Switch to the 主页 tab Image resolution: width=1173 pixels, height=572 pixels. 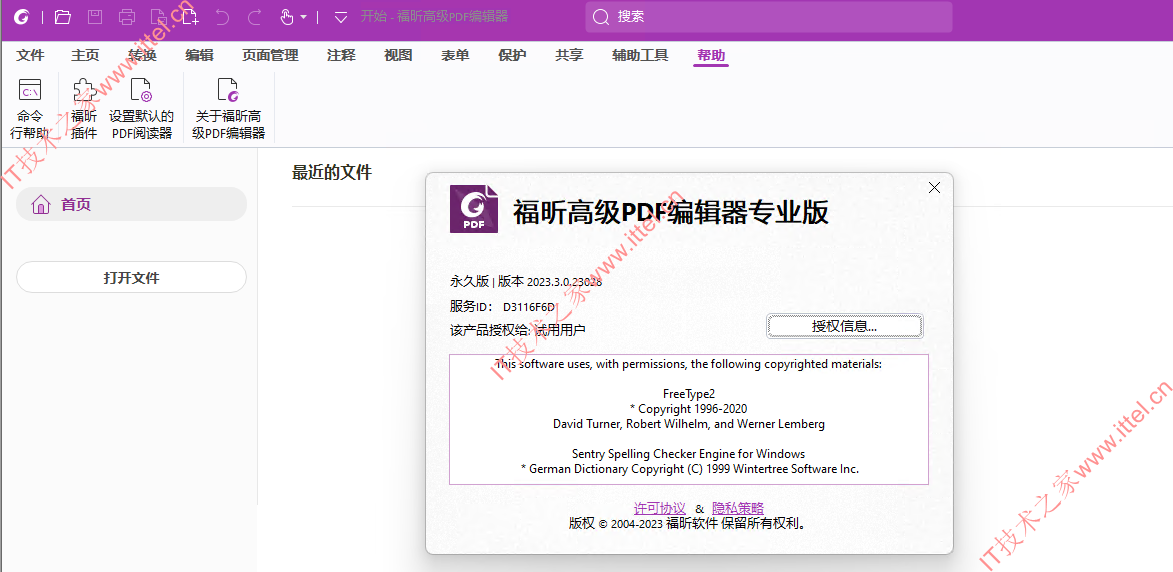85,55
